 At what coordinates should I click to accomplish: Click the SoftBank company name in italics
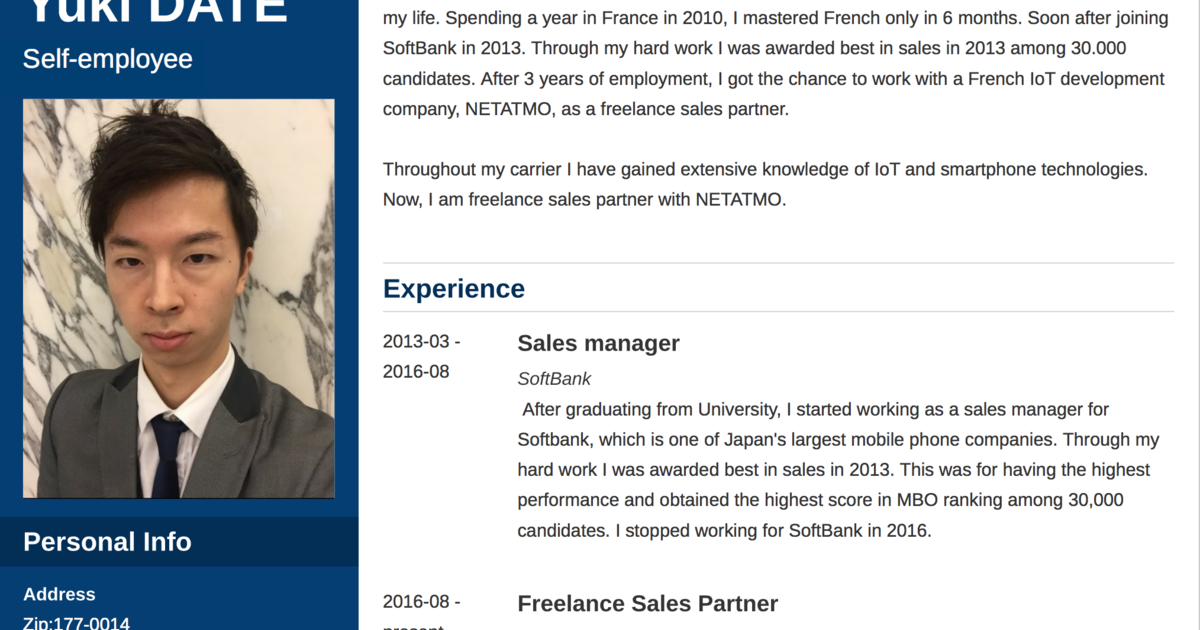coord(554,379)
